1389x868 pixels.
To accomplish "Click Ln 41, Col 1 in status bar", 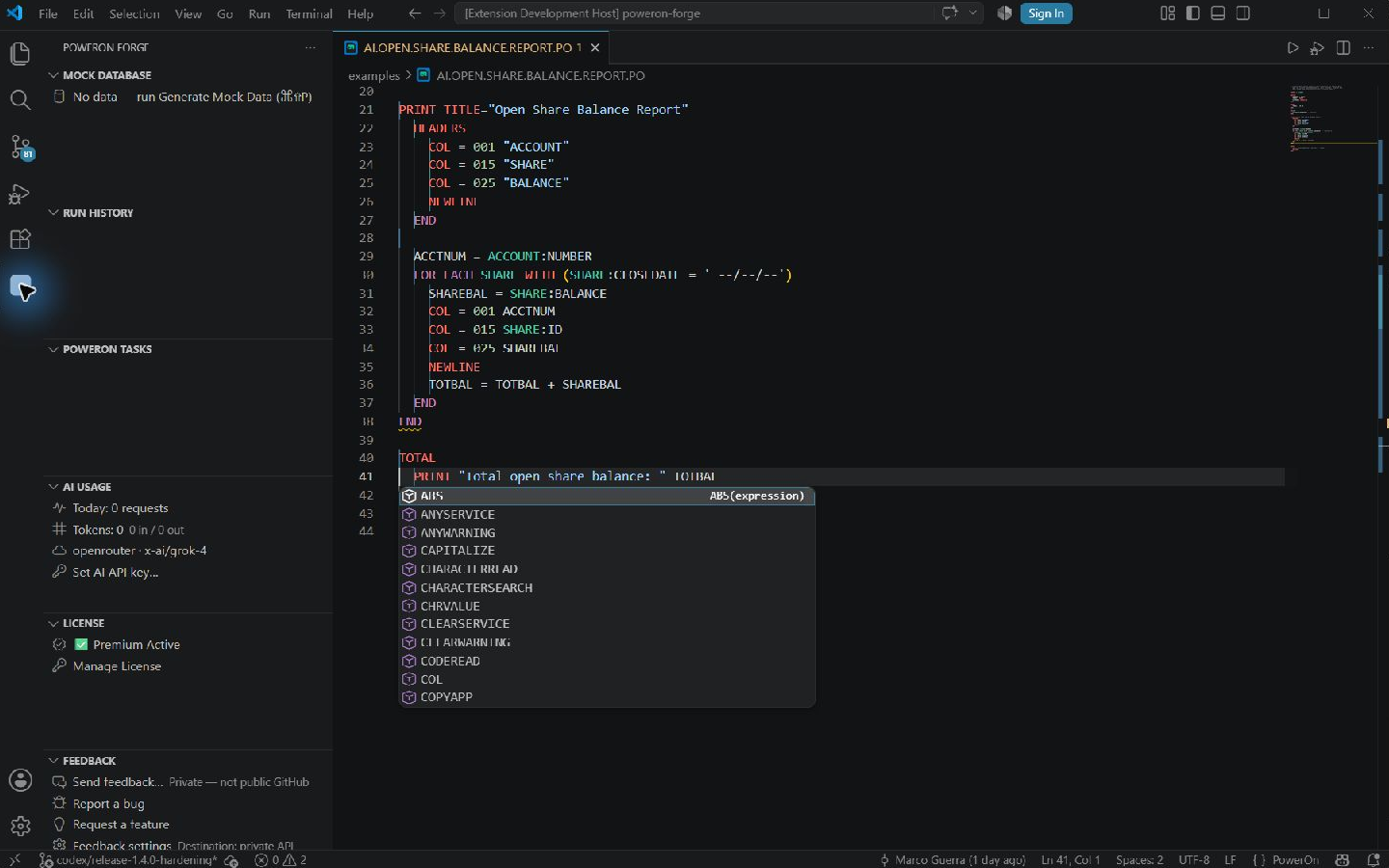I will tap(1071, 860).
